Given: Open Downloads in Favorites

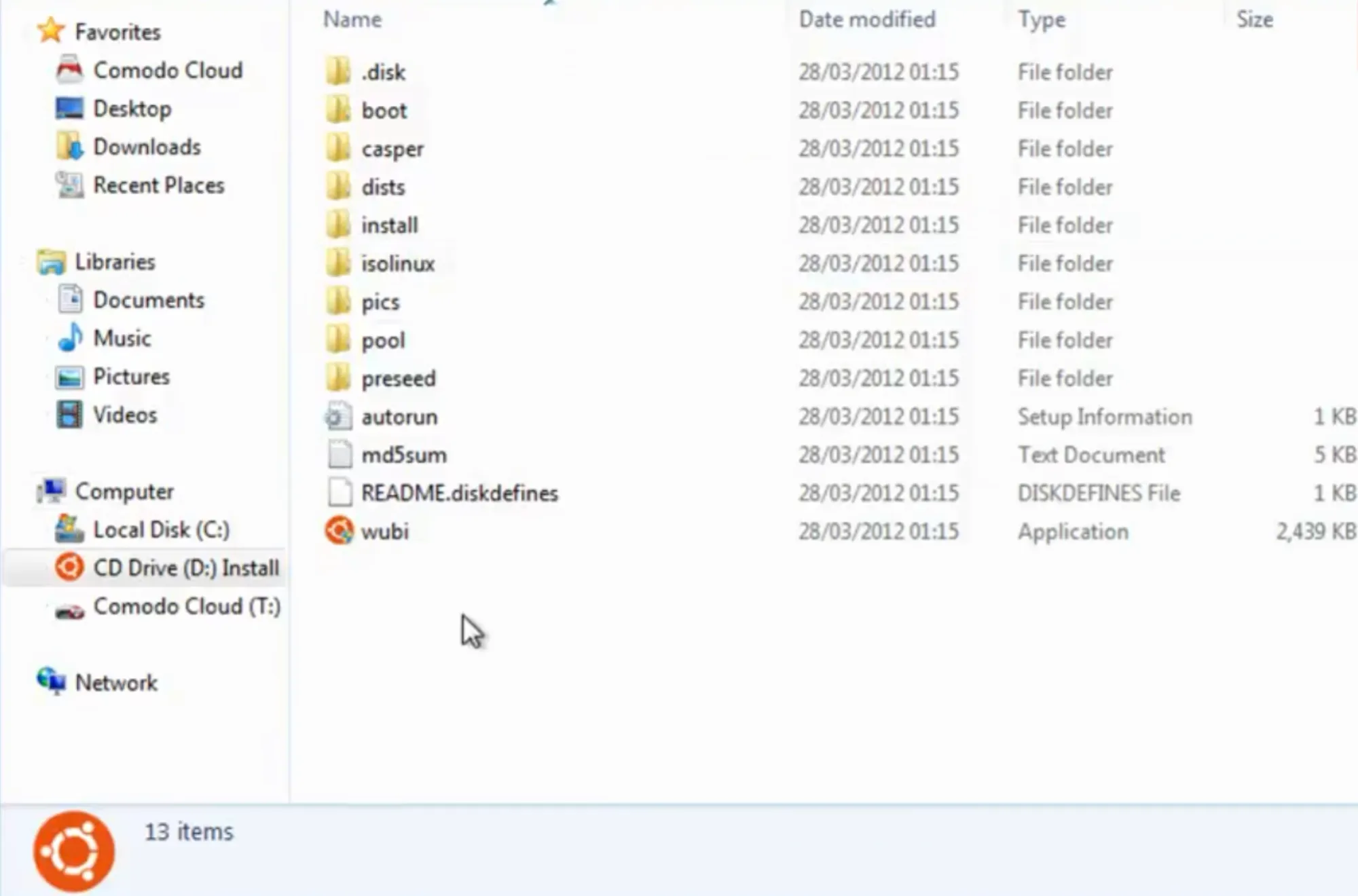Looking at the screenshot, I should tap(147, 147).
